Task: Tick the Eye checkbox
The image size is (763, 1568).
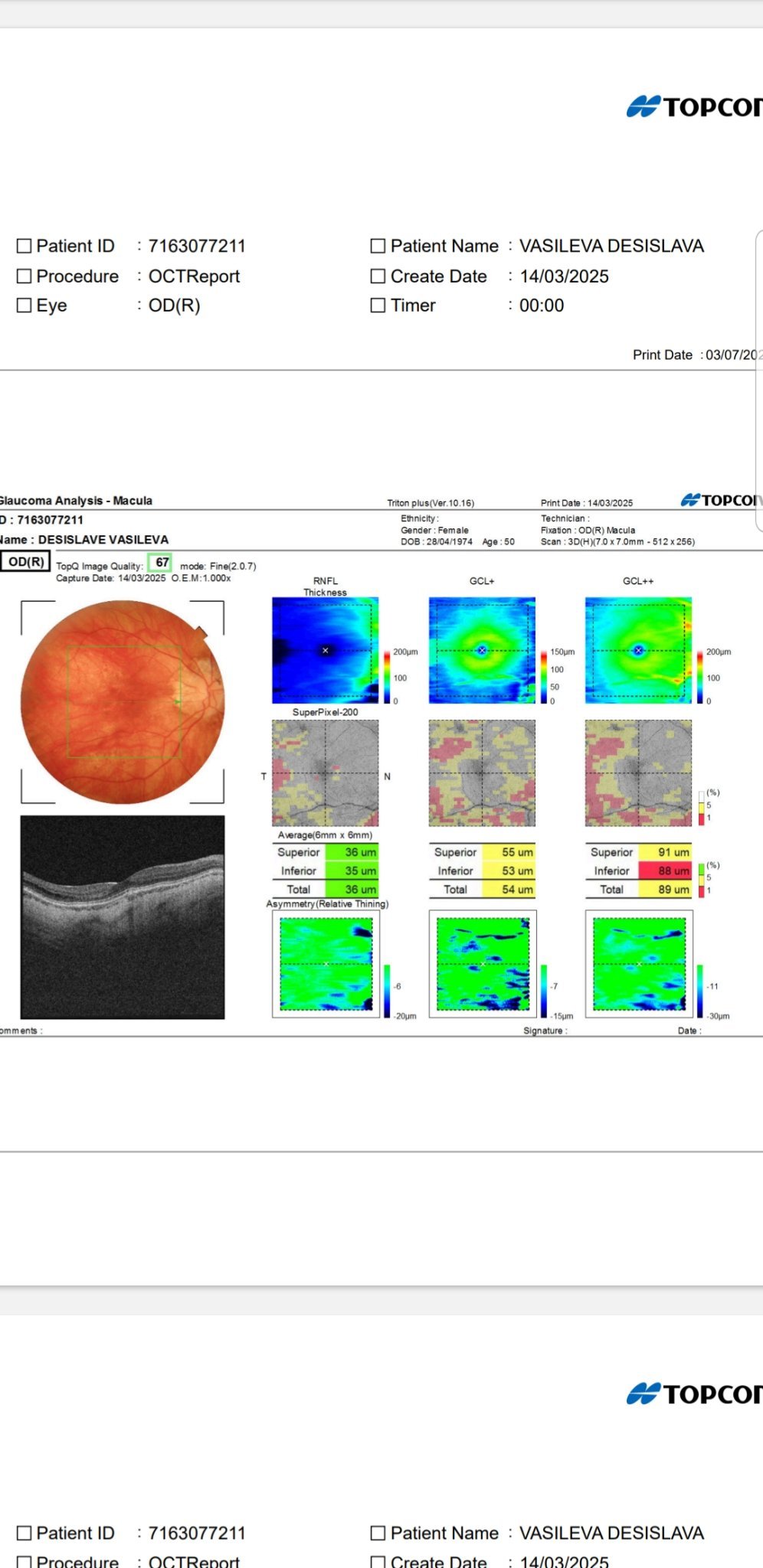Action: point(25,305)
